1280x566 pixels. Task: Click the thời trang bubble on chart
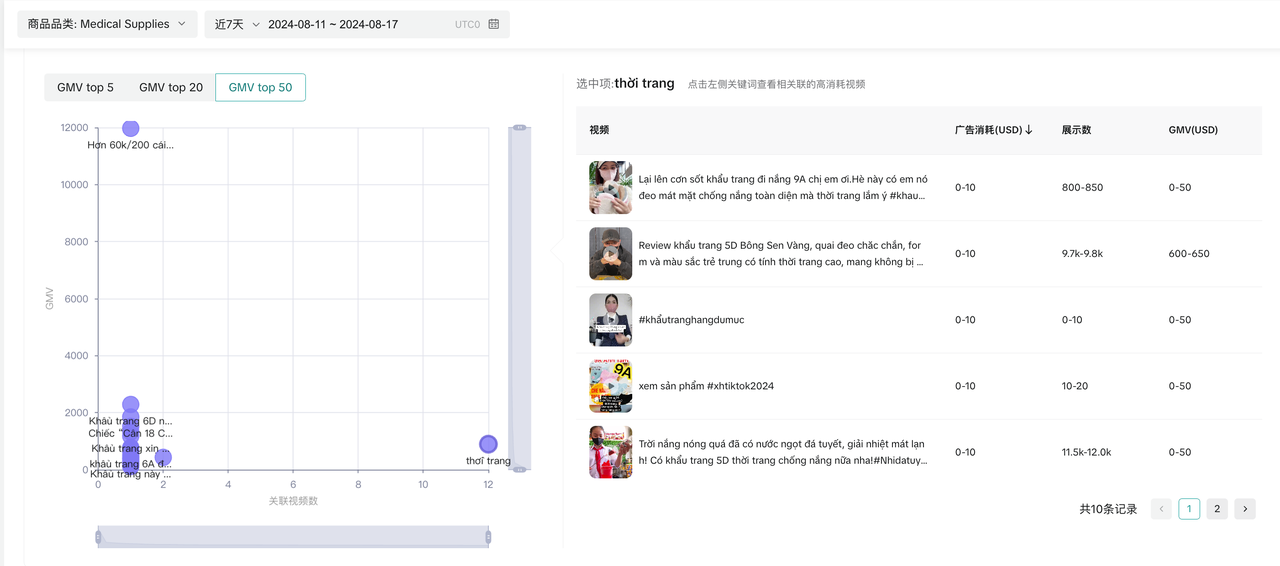click(488, 444)
